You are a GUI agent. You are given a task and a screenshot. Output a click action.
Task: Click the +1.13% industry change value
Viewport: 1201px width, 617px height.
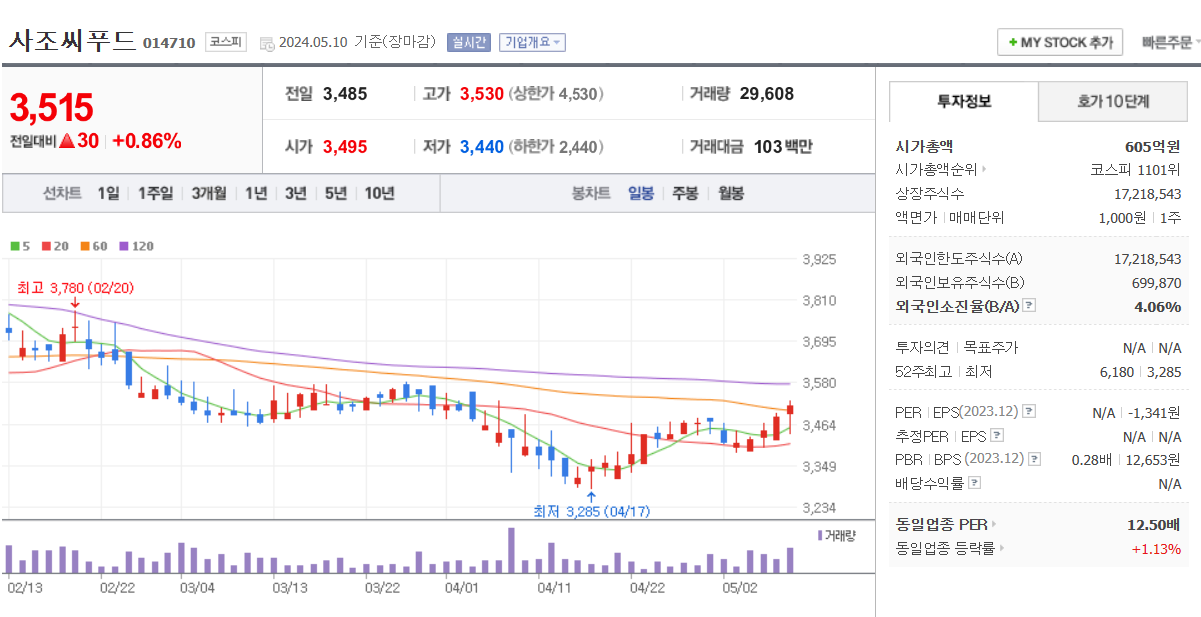1156,548
